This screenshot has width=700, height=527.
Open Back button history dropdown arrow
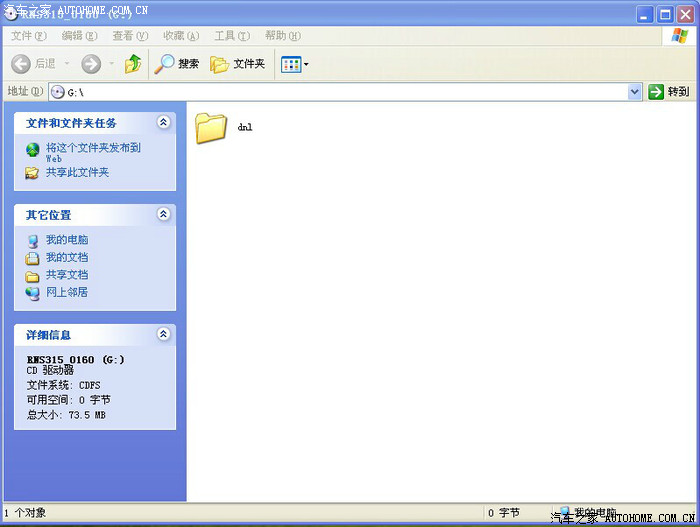point(67,64)
